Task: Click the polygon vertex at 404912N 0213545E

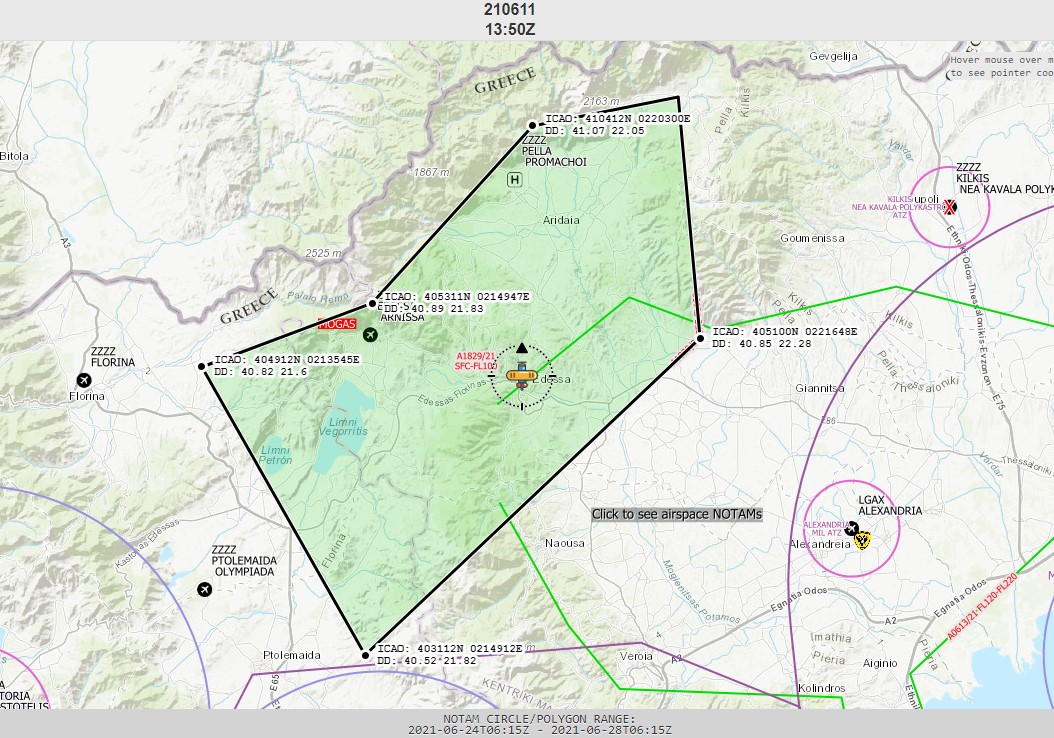Action: [x=203, y=366]
